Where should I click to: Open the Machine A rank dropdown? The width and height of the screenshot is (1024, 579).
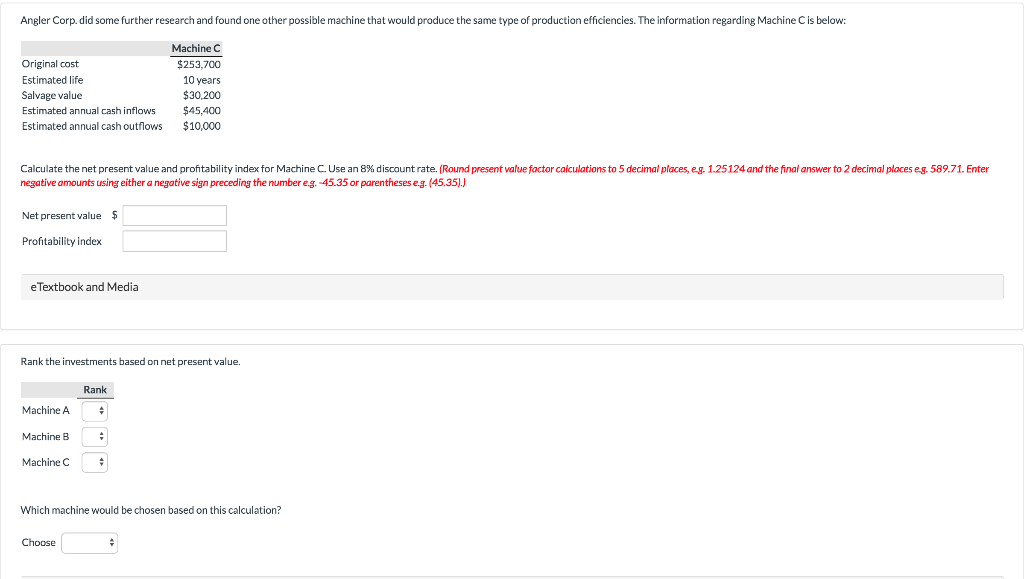tap(95, 411)
